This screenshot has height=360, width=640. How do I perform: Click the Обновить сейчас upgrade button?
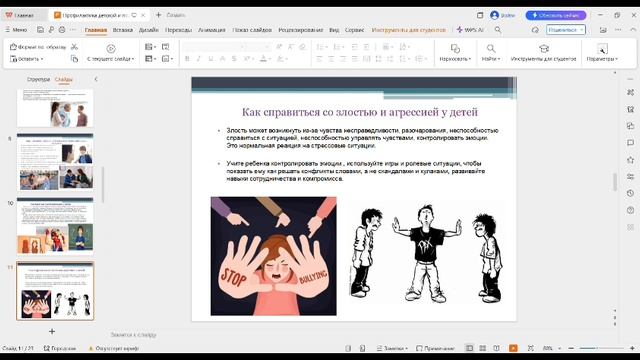click(556, 15)
